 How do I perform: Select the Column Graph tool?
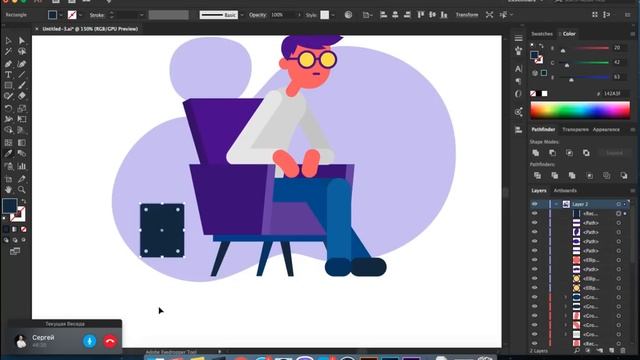pos(22,166)
